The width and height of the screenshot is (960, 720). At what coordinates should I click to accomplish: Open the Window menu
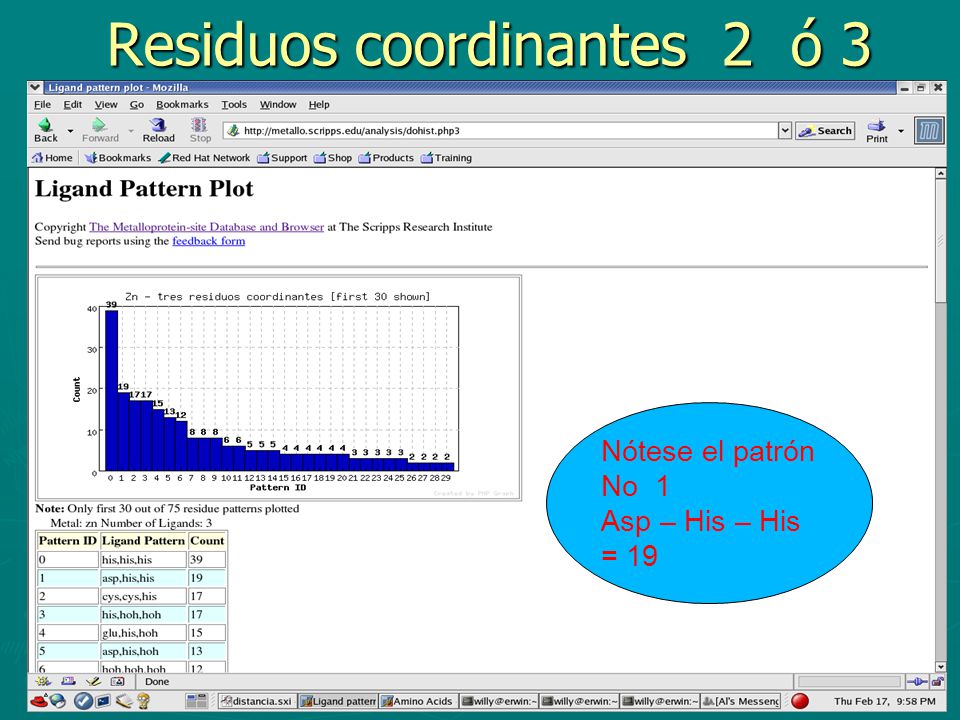click(278, 105)
